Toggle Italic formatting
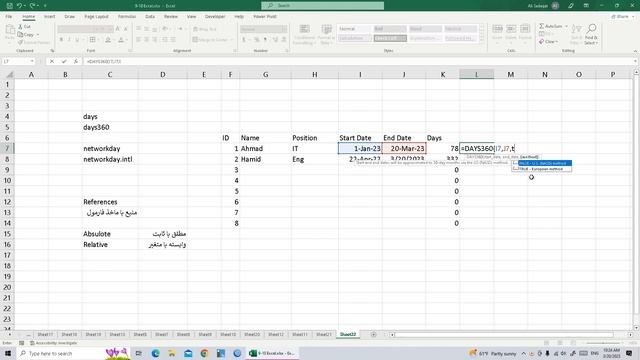 click(69, 40)
